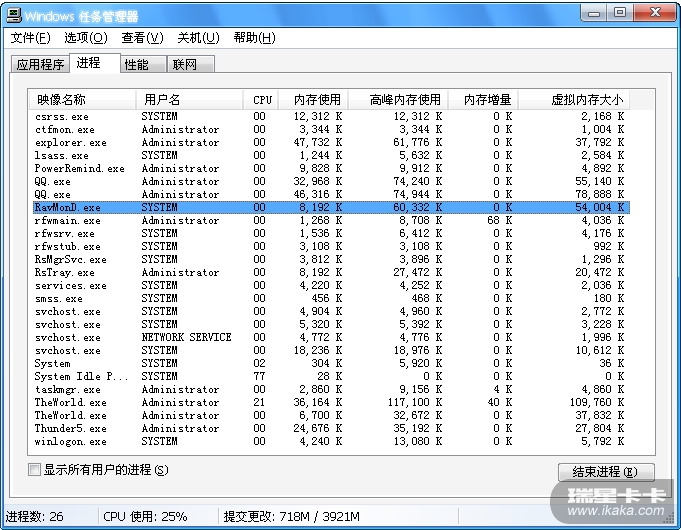The width and height of the screenshot is (681, 530).
Task: Select the rfwmain.exe process row
Action: tap(331, 220)
